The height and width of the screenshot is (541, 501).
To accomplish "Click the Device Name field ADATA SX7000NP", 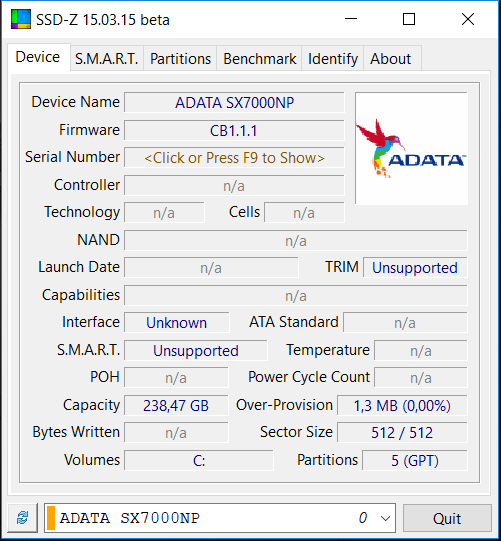I will click(234, 102).
